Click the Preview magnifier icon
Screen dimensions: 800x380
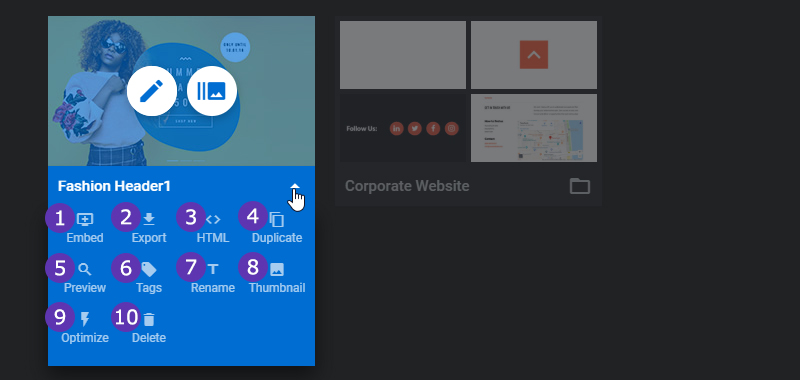pyautogui.click(x=85, y=269)
